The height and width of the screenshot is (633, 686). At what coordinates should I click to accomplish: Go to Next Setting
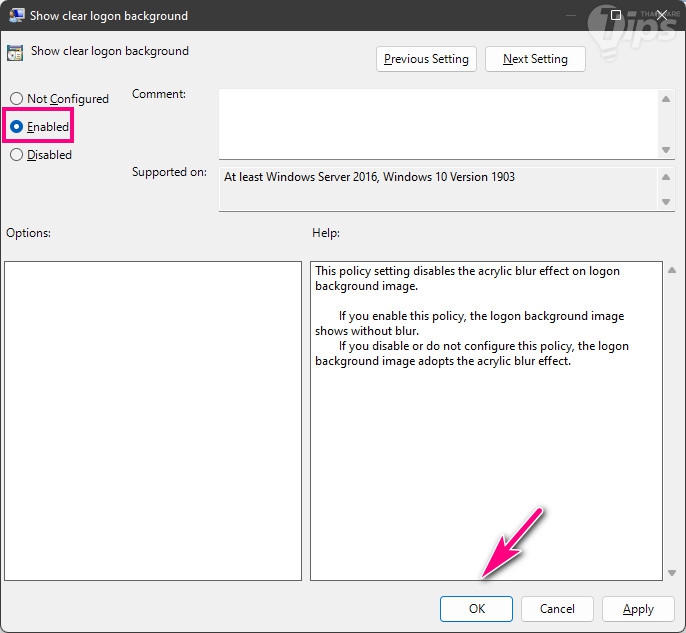coord(535,59)
